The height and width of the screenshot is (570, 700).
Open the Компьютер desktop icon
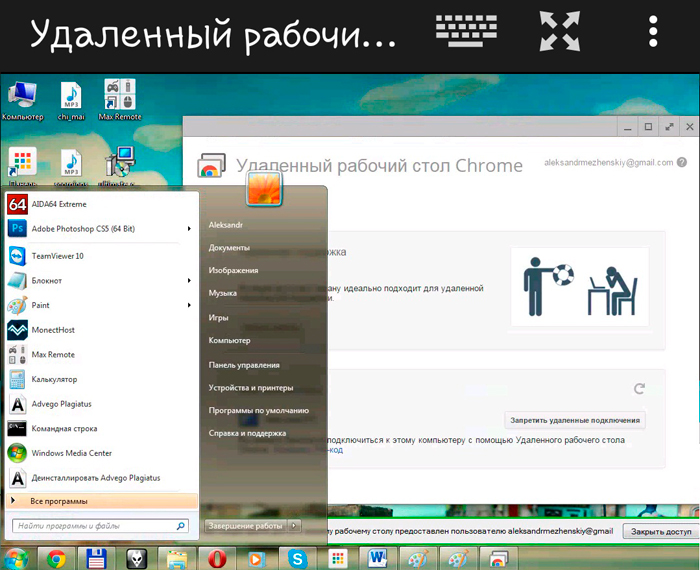tap(22, 101)
